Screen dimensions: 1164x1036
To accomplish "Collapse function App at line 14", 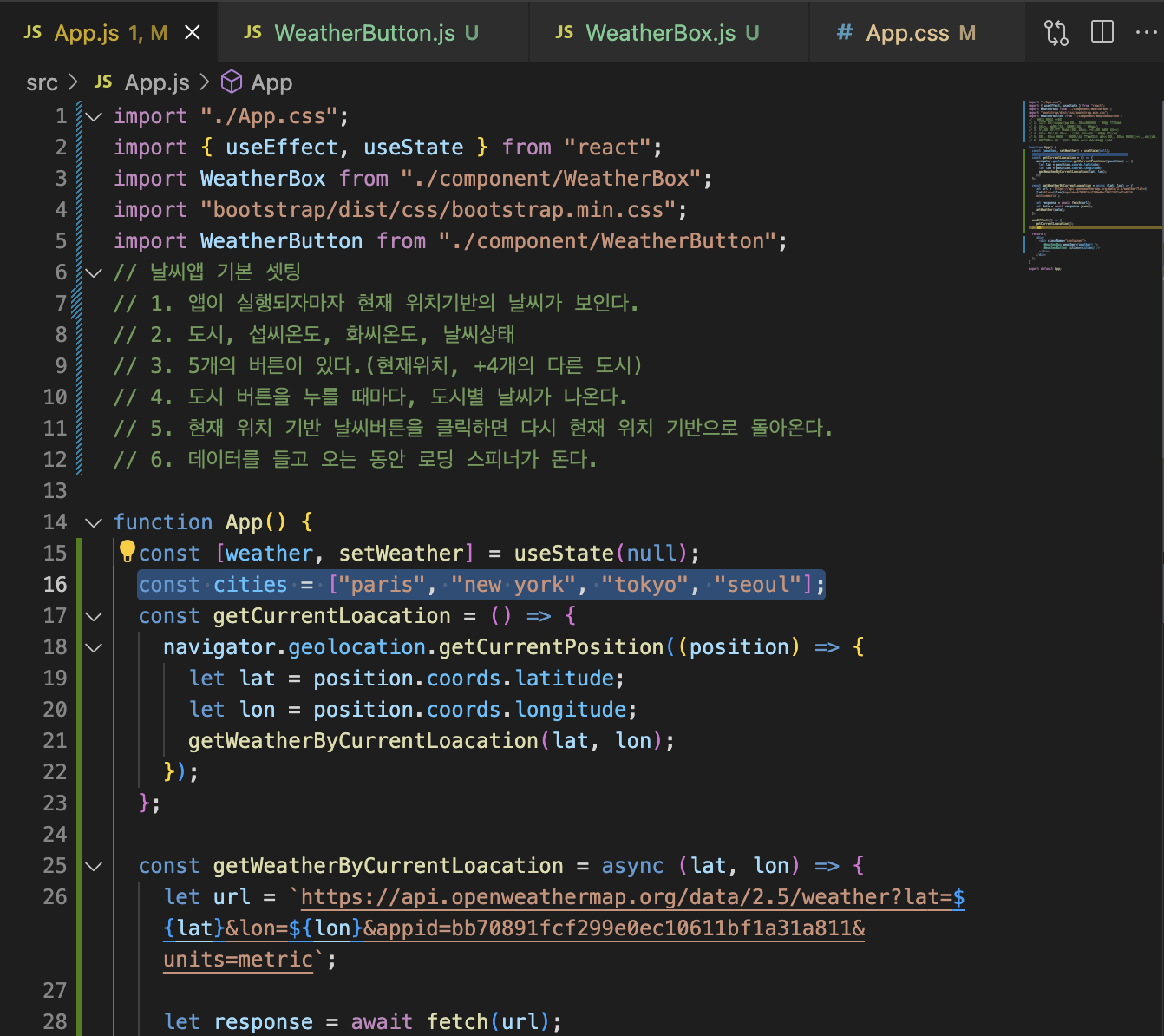I will (x=94, y=522).
